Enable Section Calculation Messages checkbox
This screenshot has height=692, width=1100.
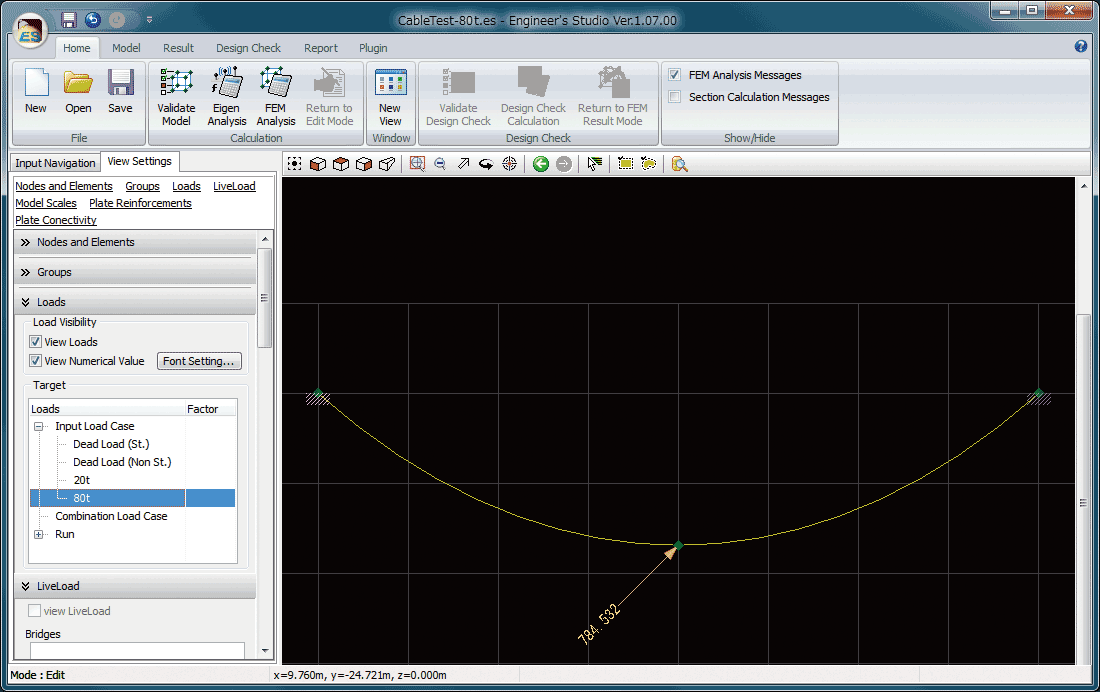(675, 97)
